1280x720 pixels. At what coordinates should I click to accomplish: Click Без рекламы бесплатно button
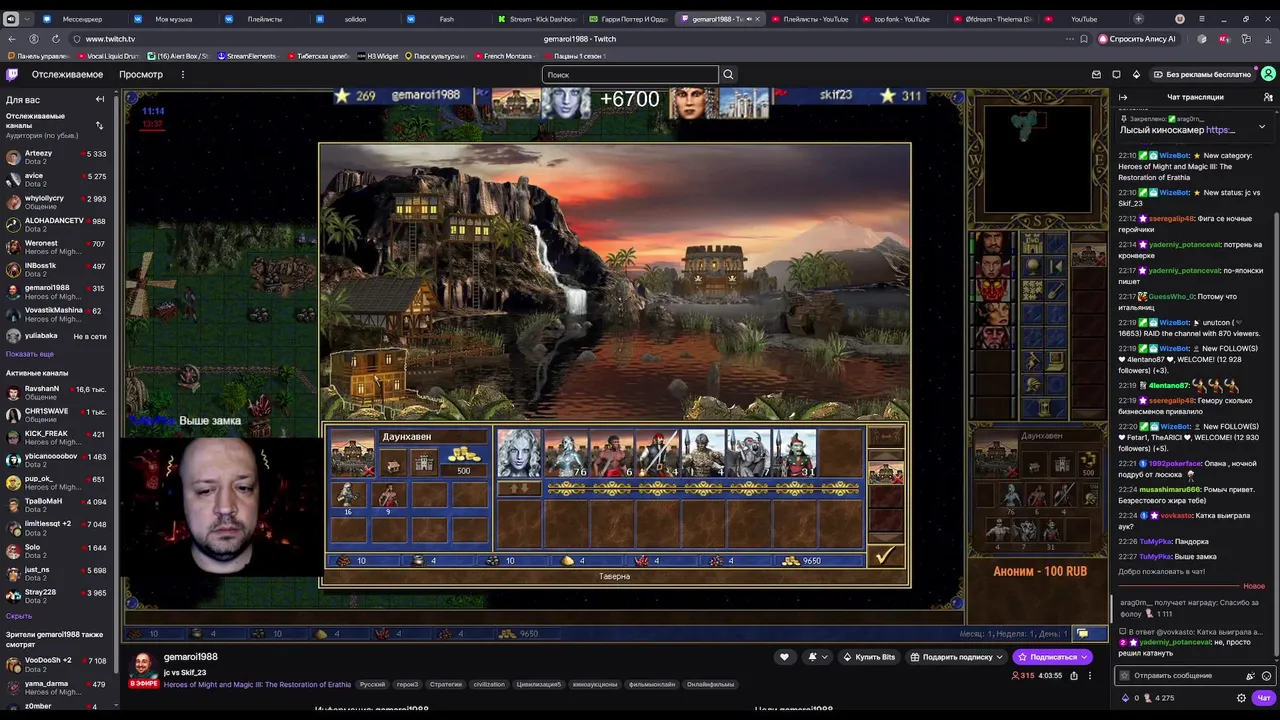click(1202, 74)
